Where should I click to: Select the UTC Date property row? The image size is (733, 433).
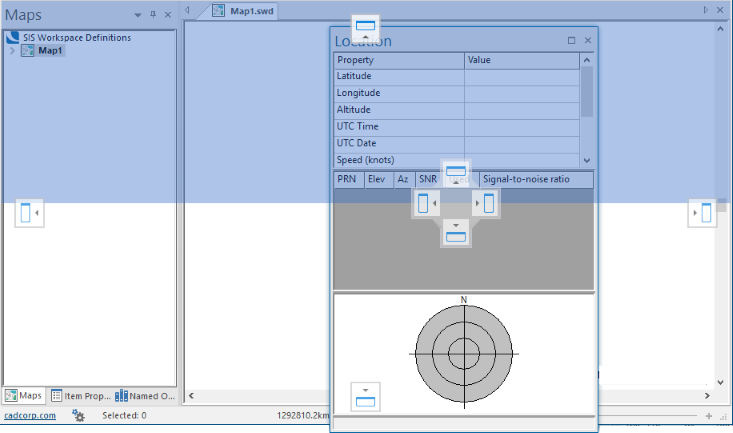(x=456, y=144)
